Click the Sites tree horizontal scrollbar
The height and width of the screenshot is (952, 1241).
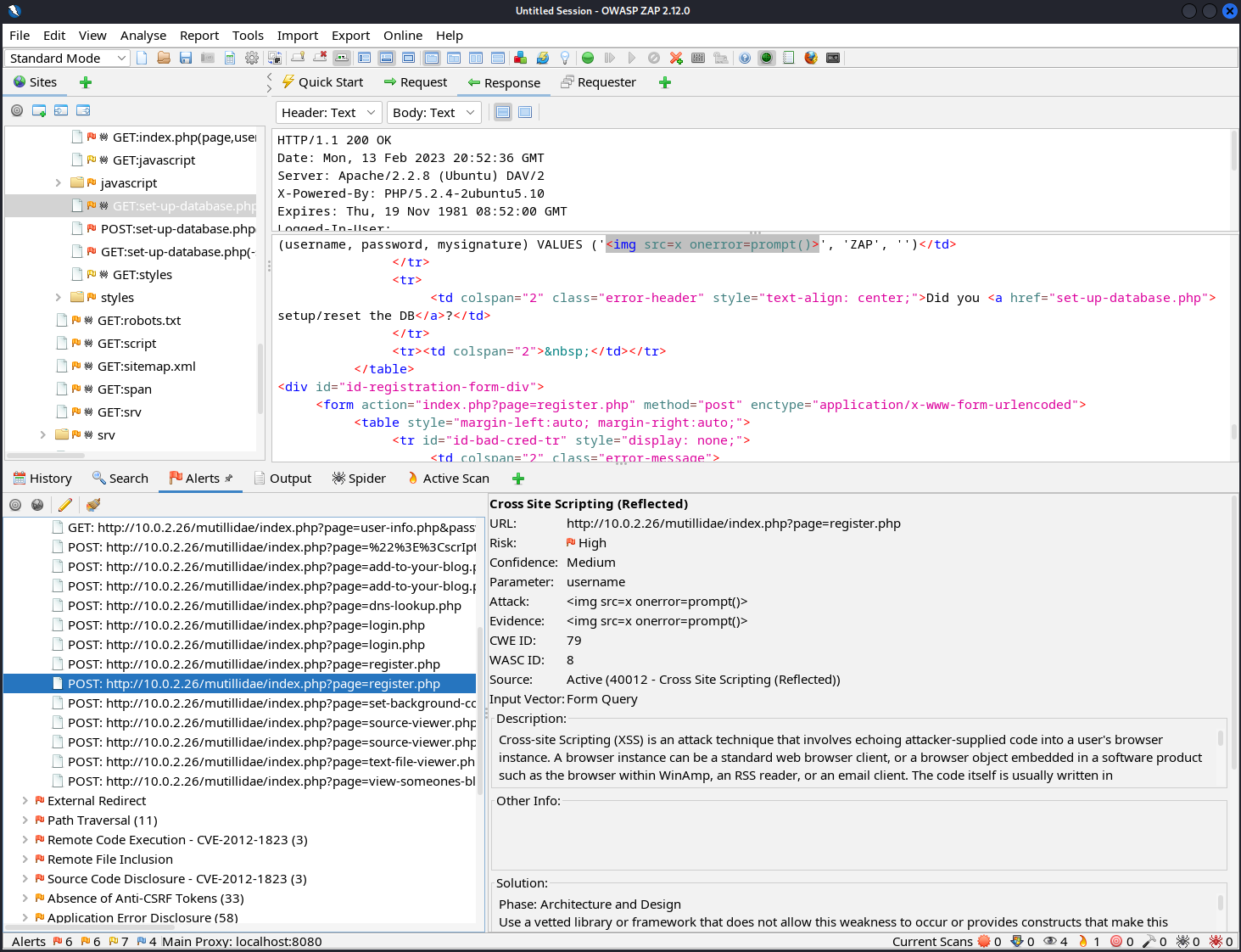tap(47, 456)
